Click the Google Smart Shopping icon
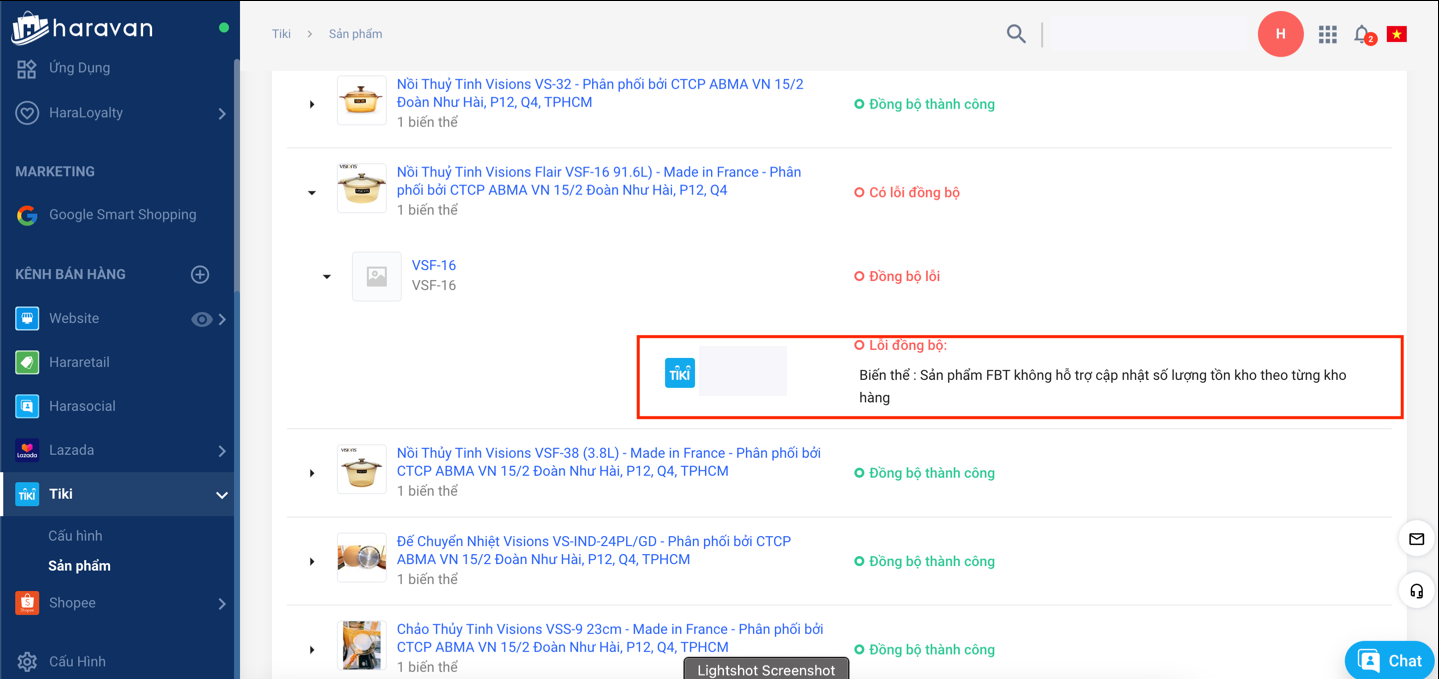This screenshot has width=1439, height=679. coord(27,215)
